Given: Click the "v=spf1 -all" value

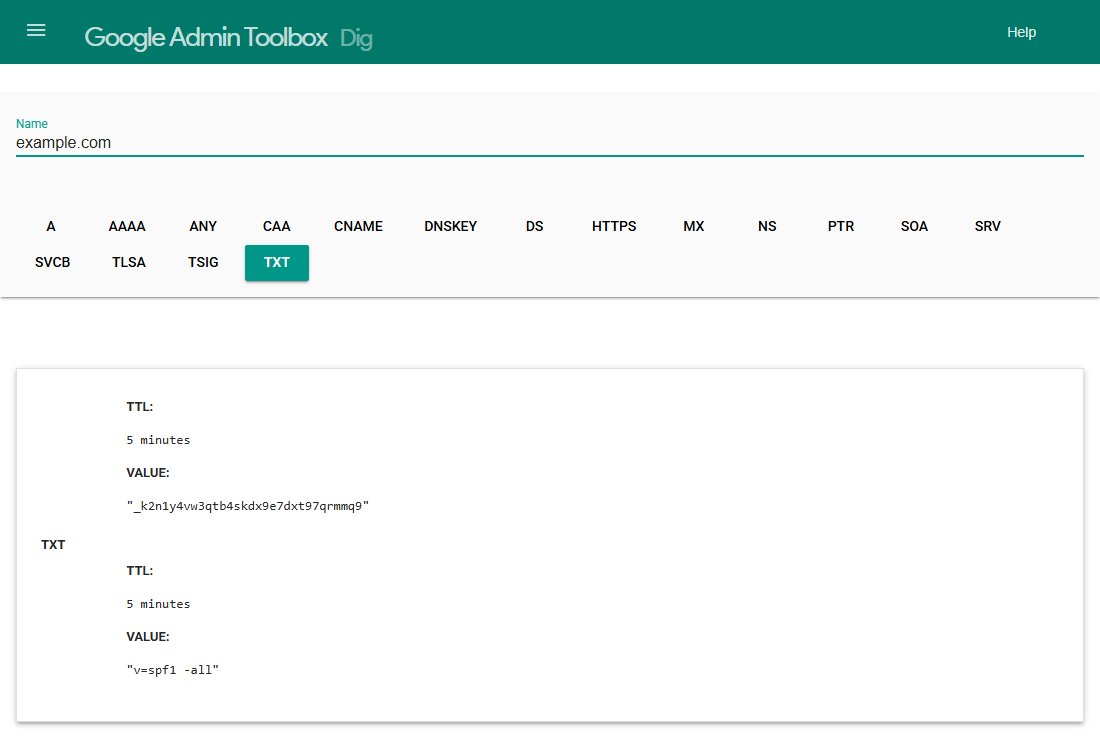Looking at the screenshot, I should pos(173,670).
